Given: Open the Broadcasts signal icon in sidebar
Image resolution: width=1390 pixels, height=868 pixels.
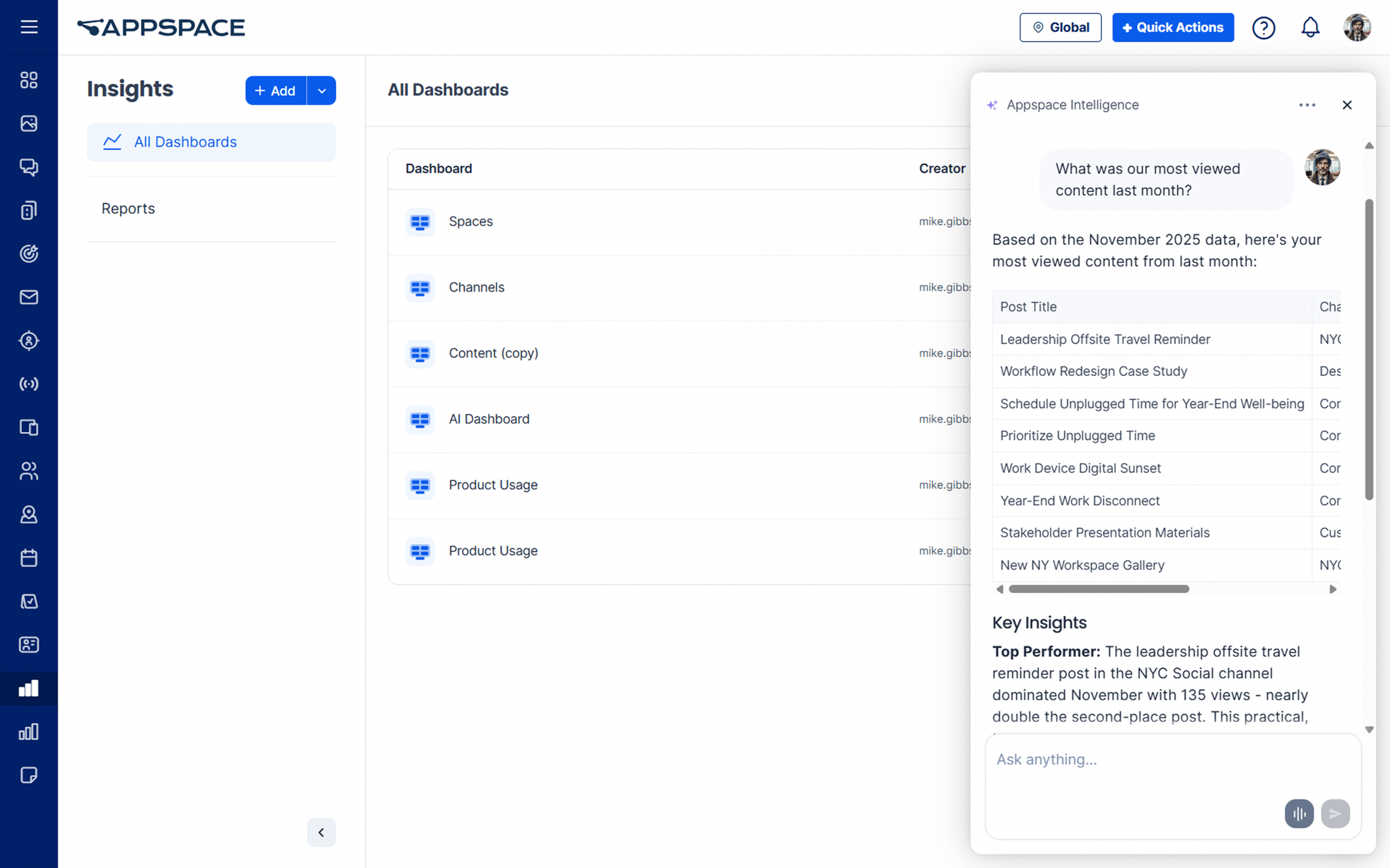Looking at the screenshot, I should 29,384.
